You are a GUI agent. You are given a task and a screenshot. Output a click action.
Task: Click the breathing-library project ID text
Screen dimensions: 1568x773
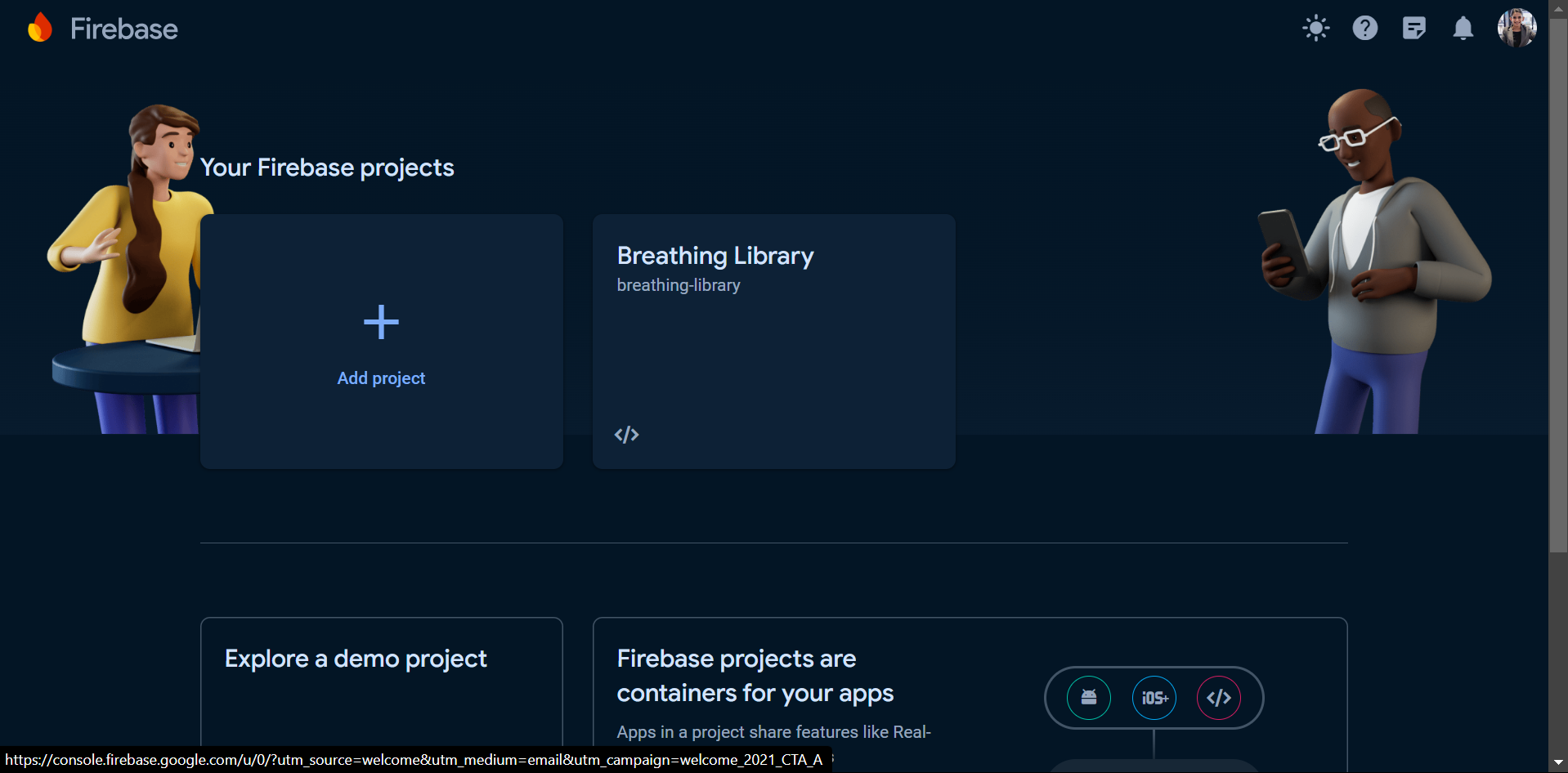tap(679, 285)
